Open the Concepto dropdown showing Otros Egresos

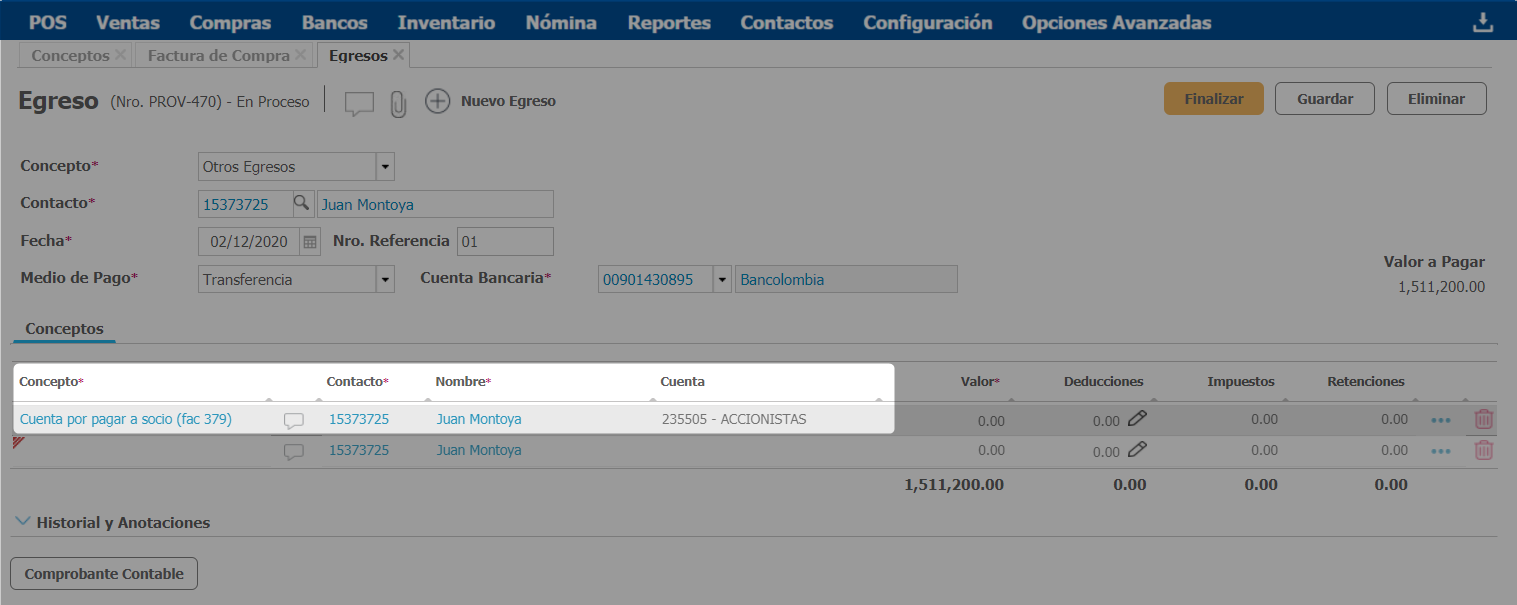click(385, 167)
